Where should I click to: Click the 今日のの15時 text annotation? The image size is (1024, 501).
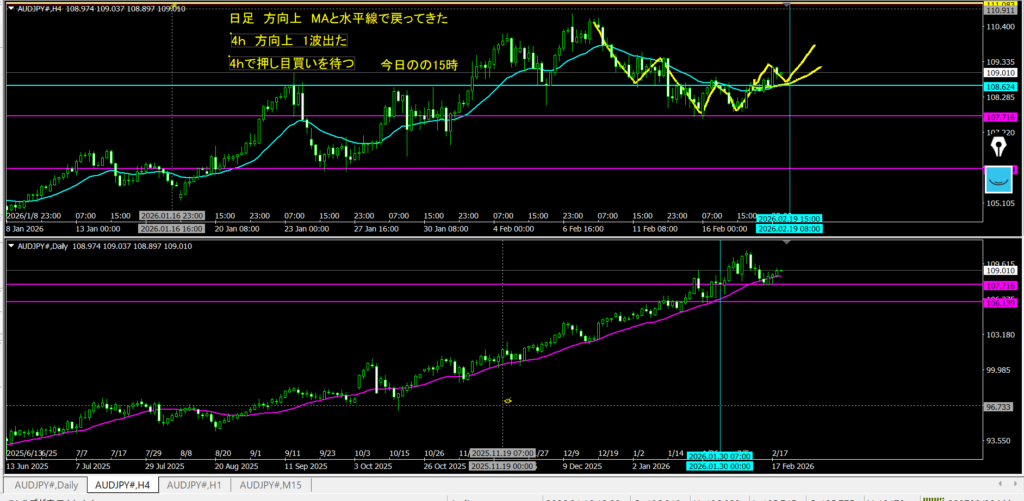pos(418,65)
